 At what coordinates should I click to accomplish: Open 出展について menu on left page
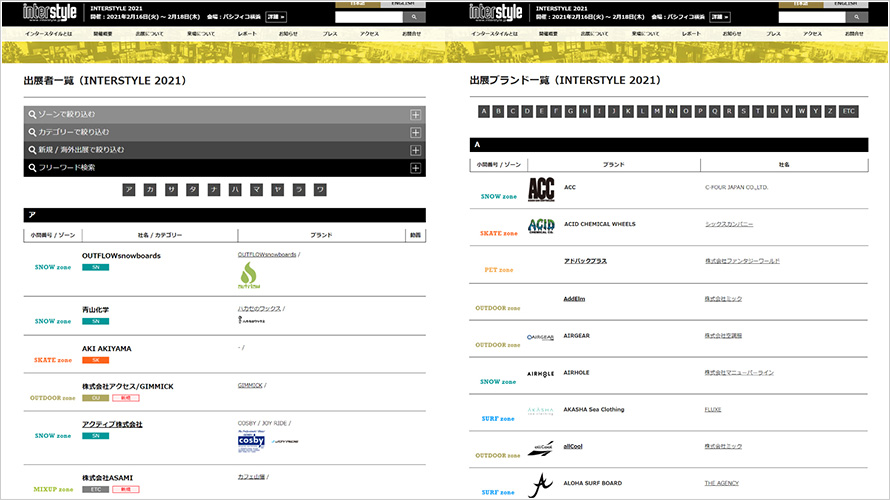tap(149, 34)
